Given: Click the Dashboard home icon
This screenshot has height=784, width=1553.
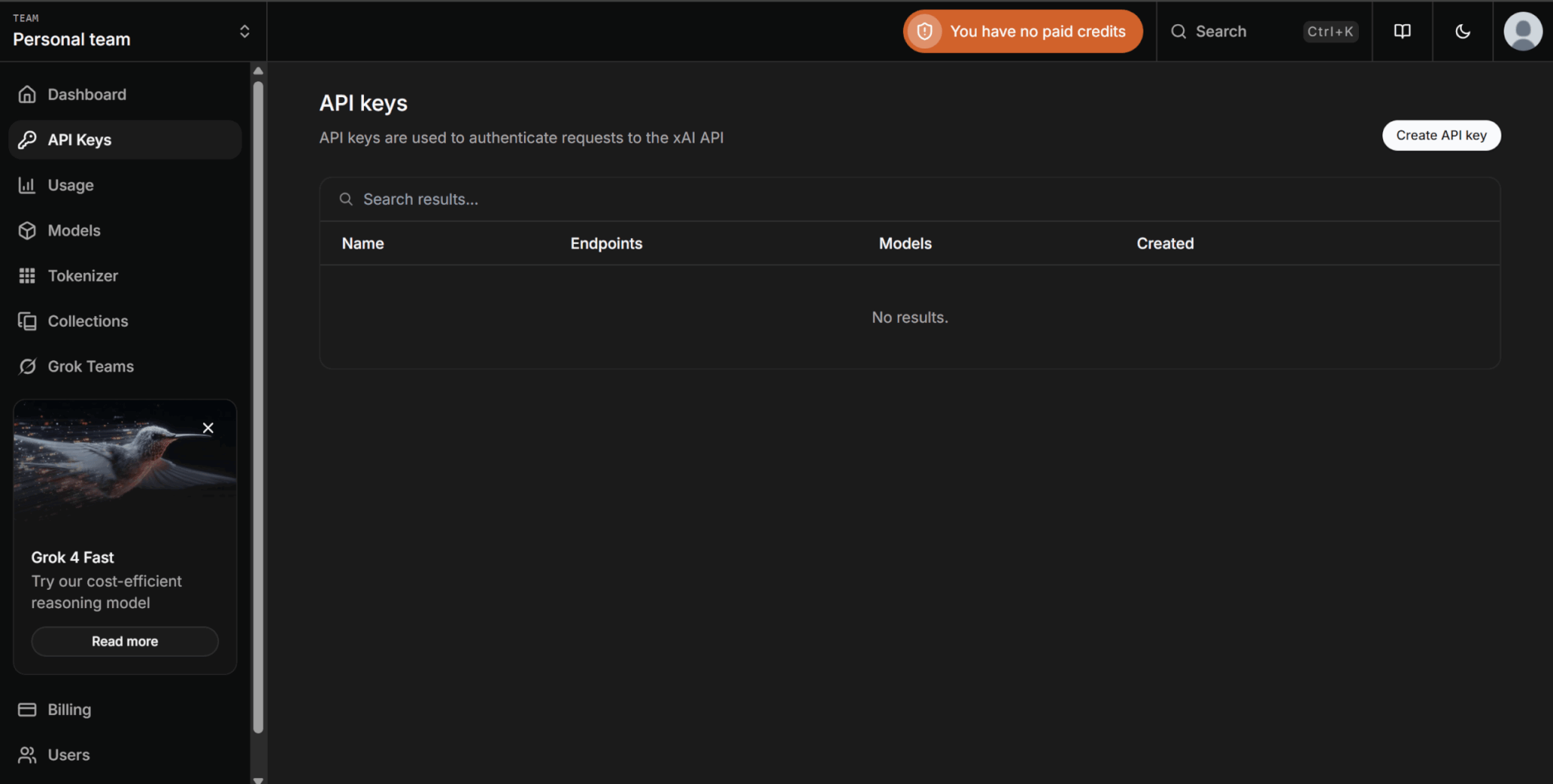Looking at the screenshot, I should pos(27,94).
